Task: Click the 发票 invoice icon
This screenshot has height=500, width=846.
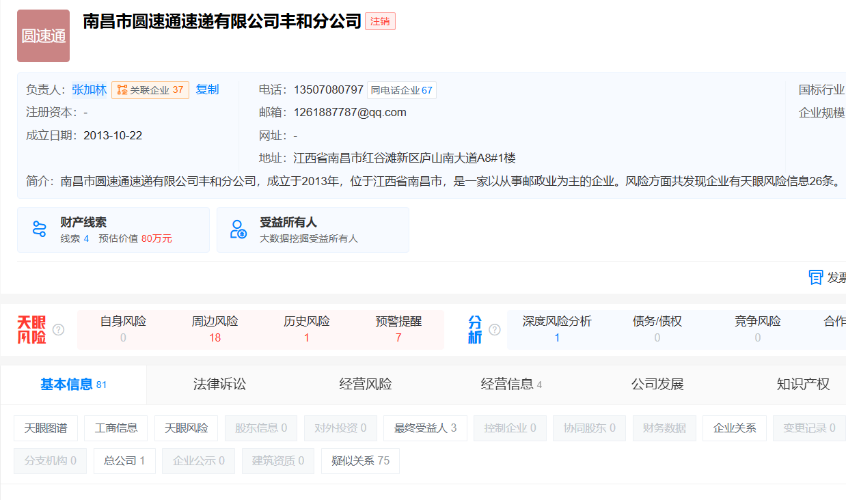Action: point(815,277)
